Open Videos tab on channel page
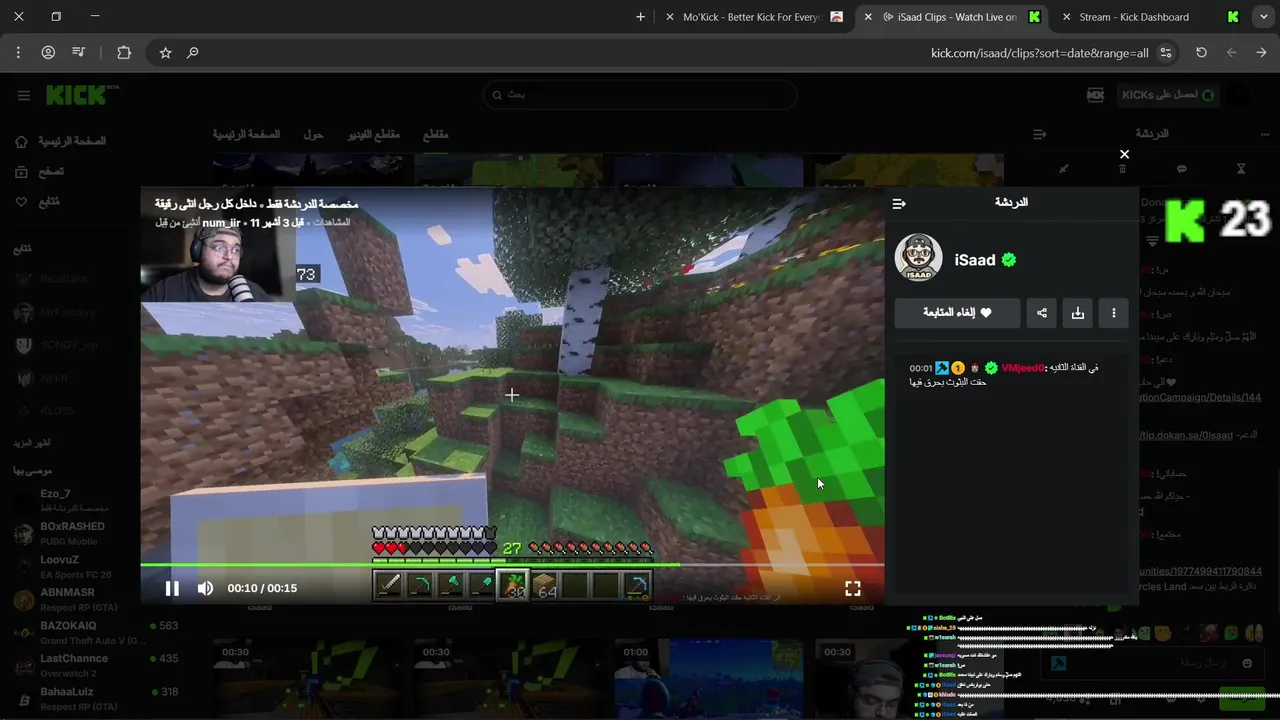1280x720 pixels. 374,134
